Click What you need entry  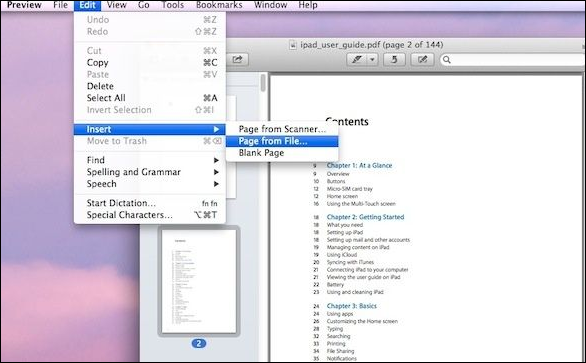tap(345, 225)
